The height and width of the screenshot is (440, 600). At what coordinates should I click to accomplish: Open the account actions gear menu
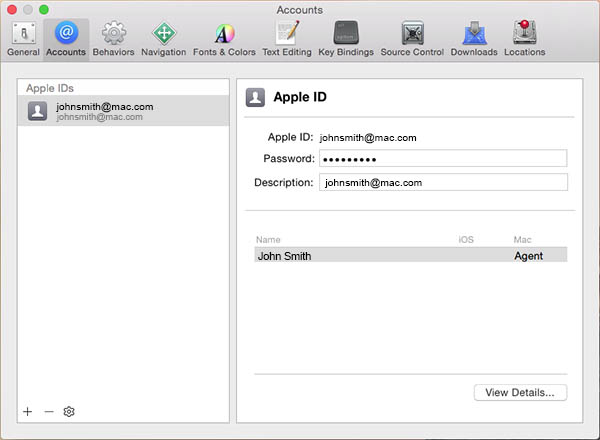pyautogui.click(x=69, y=412)
